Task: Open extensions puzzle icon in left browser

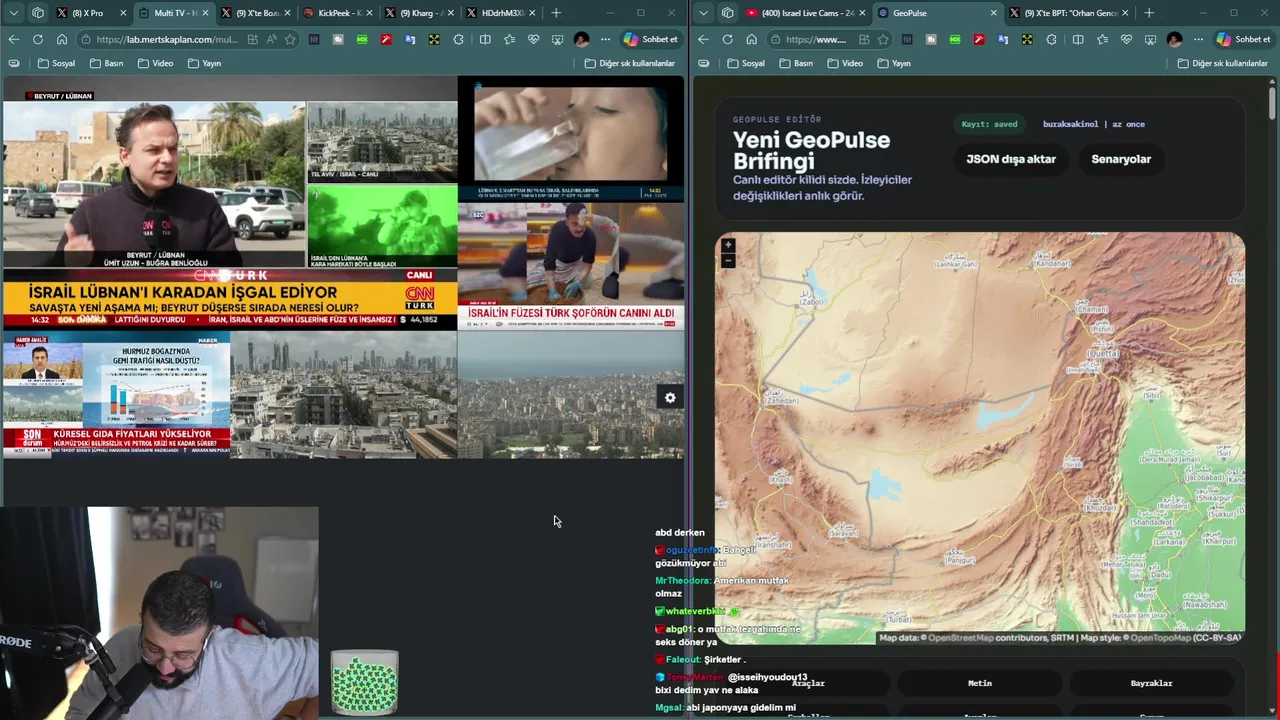Action: (458, 39)
